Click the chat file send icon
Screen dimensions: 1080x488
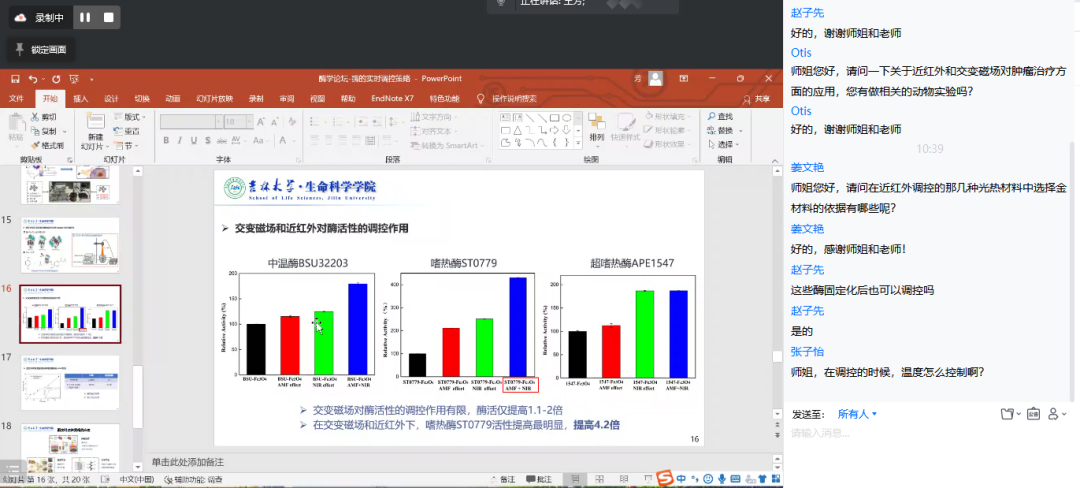click(1007, 414)
